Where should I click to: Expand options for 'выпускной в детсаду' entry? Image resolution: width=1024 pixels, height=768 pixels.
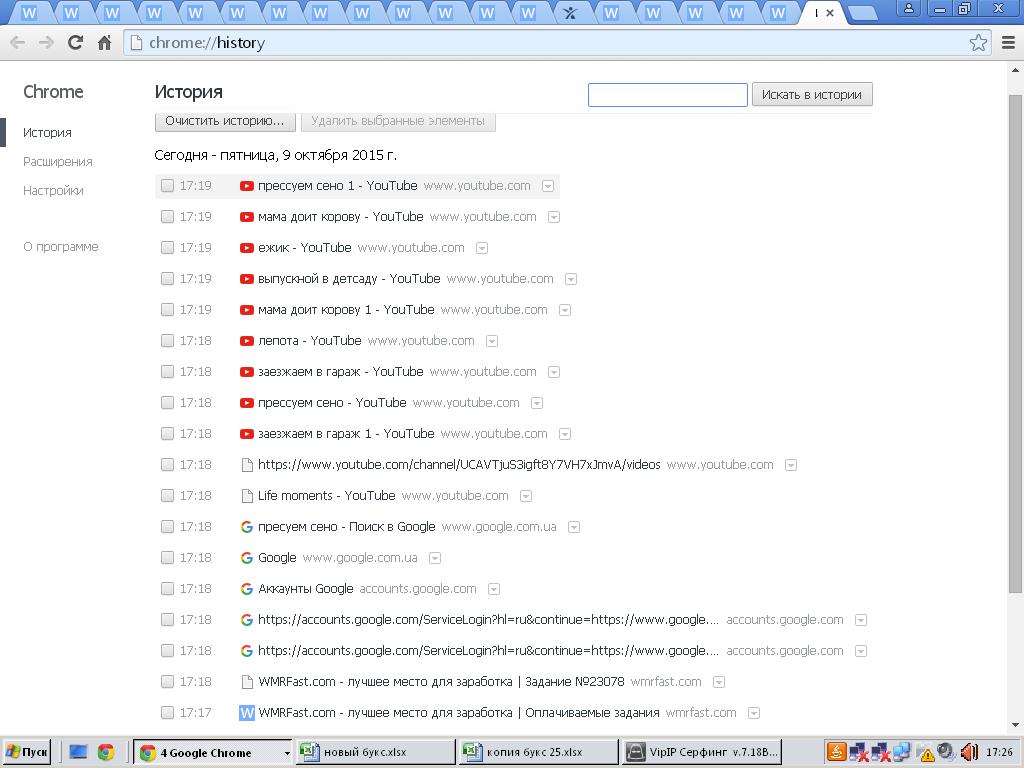(571, 279)
